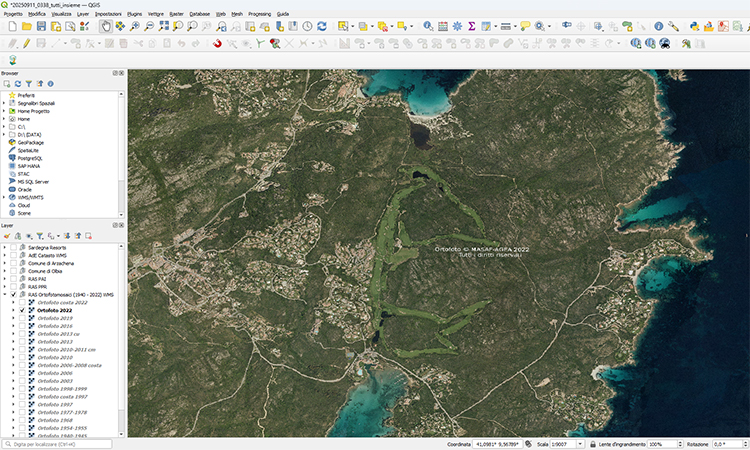
Task: Click the Statistical Summary sigma icon
Action: 471,26
